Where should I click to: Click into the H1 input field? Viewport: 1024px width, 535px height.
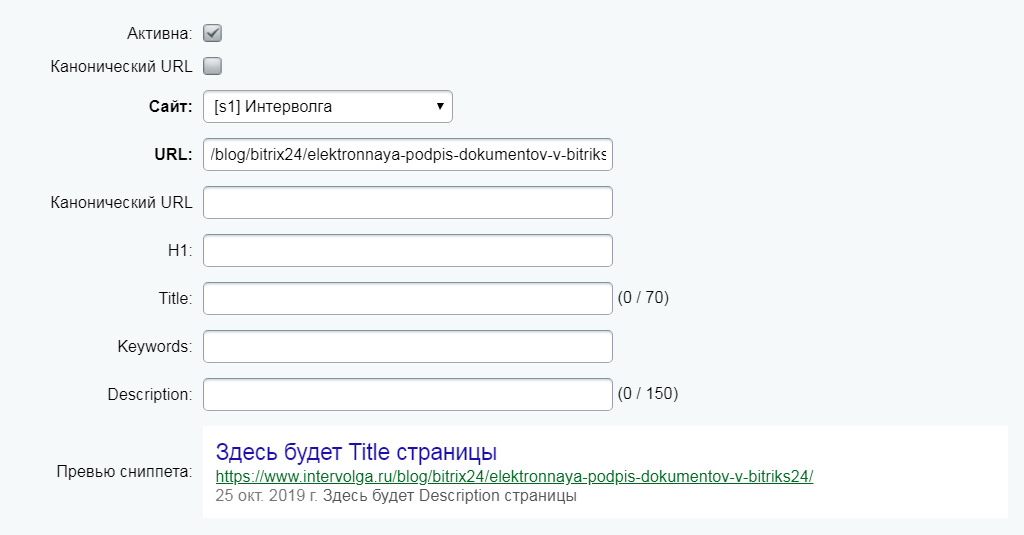point(408,250)
